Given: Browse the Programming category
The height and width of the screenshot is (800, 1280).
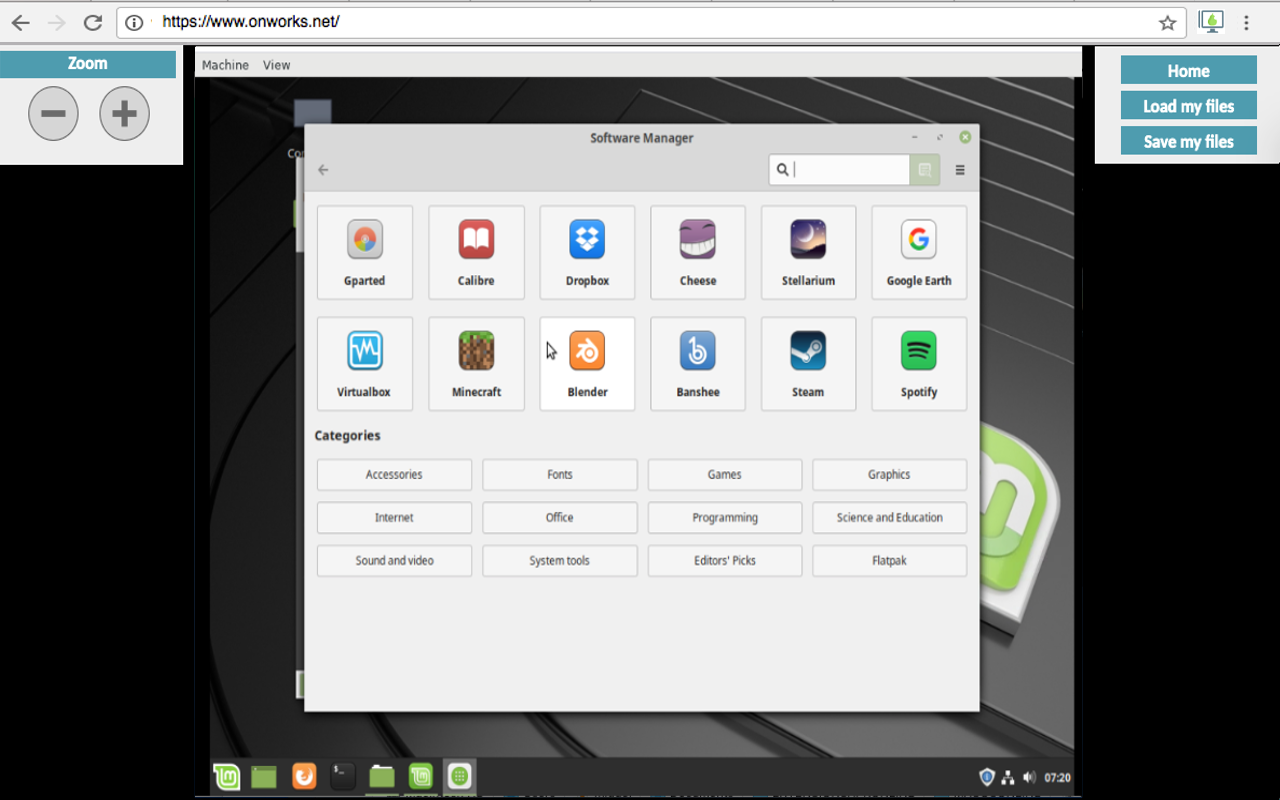Looking at the screenshot, I should coord(725,518).
